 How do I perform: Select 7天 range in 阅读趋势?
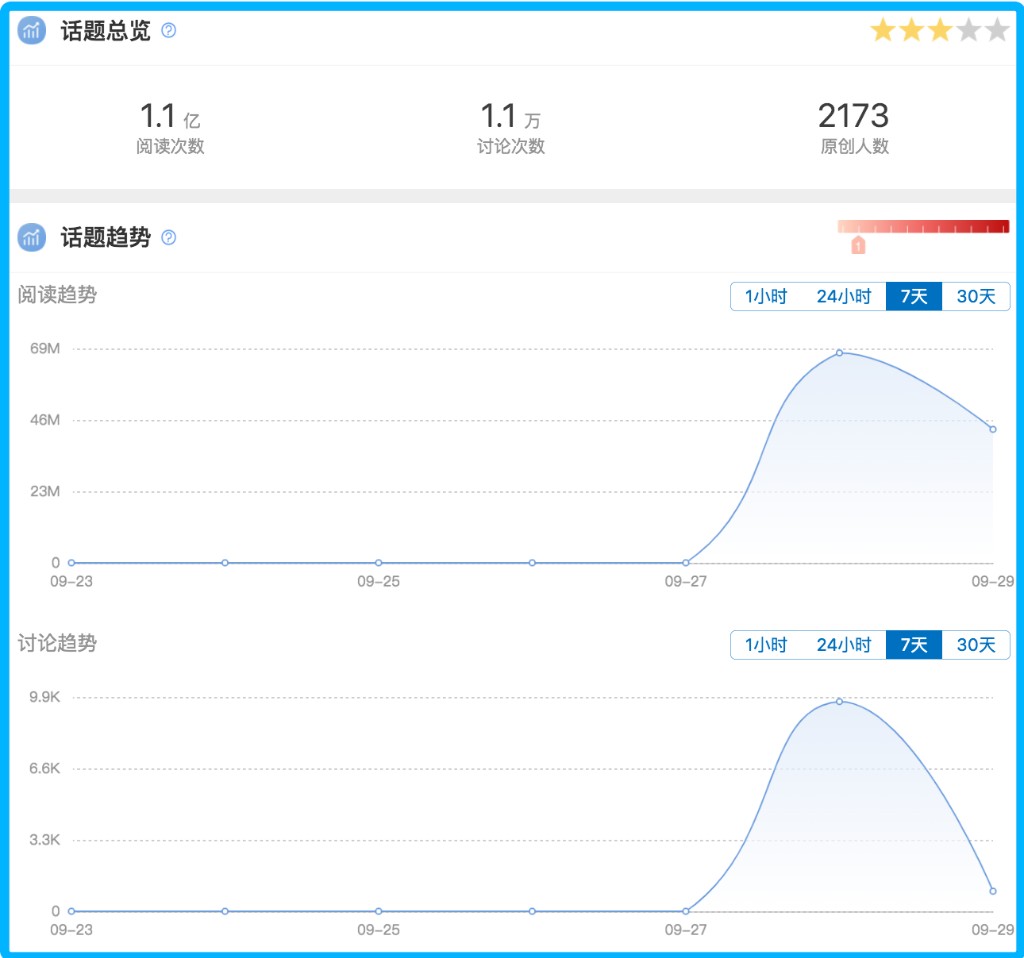[913, 297]
